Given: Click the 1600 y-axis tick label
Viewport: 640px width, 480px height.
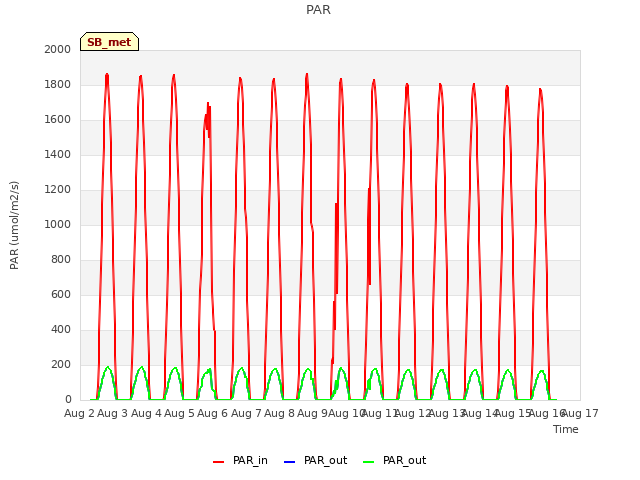Looking at the screenshot, I should point(58,120).
